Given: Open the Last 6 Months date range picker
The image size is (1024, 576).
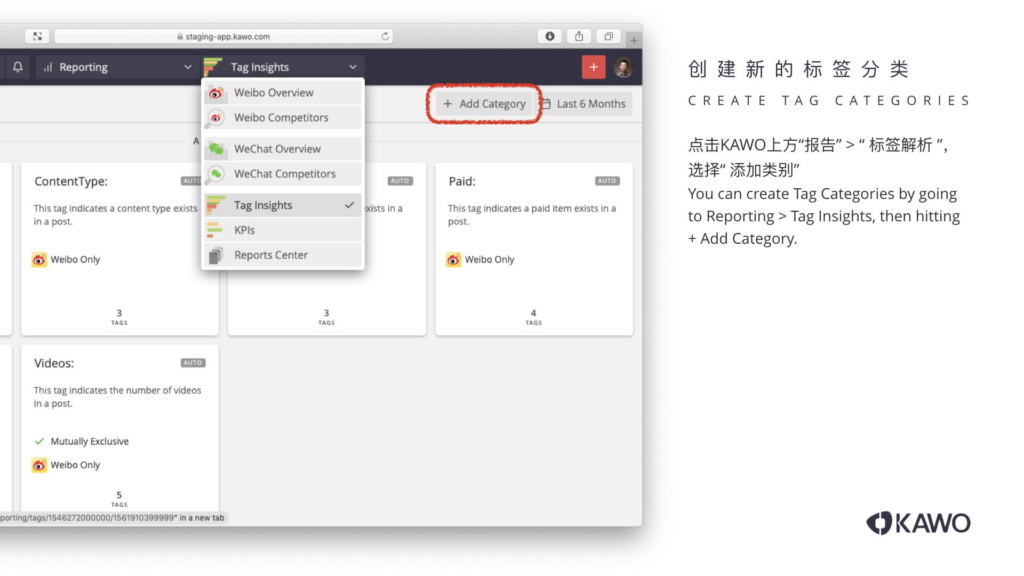Looking at the screenshot, I should 583,104.
